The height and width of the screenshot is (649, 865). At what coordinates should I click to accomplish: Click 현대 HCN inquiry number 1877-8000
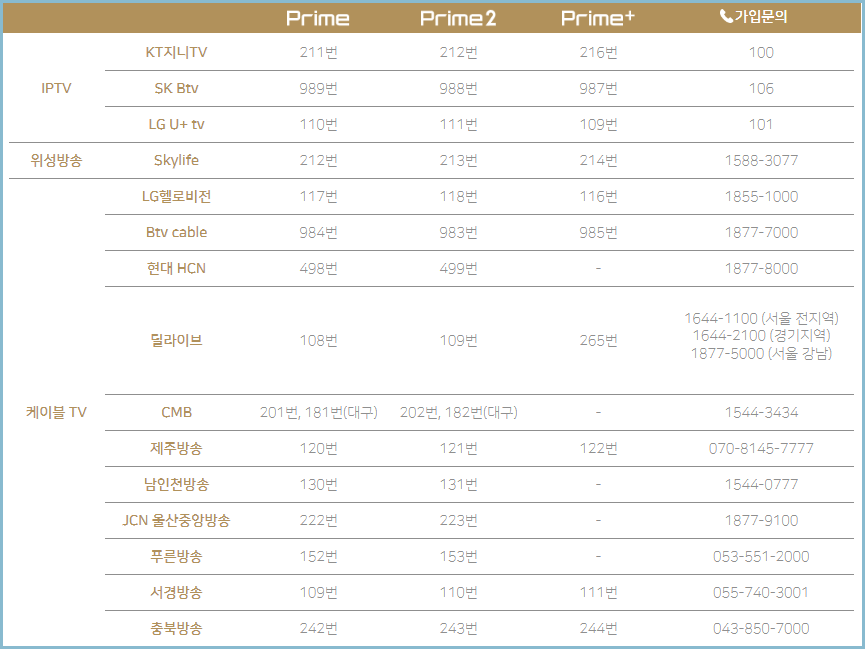pos(761,268)
